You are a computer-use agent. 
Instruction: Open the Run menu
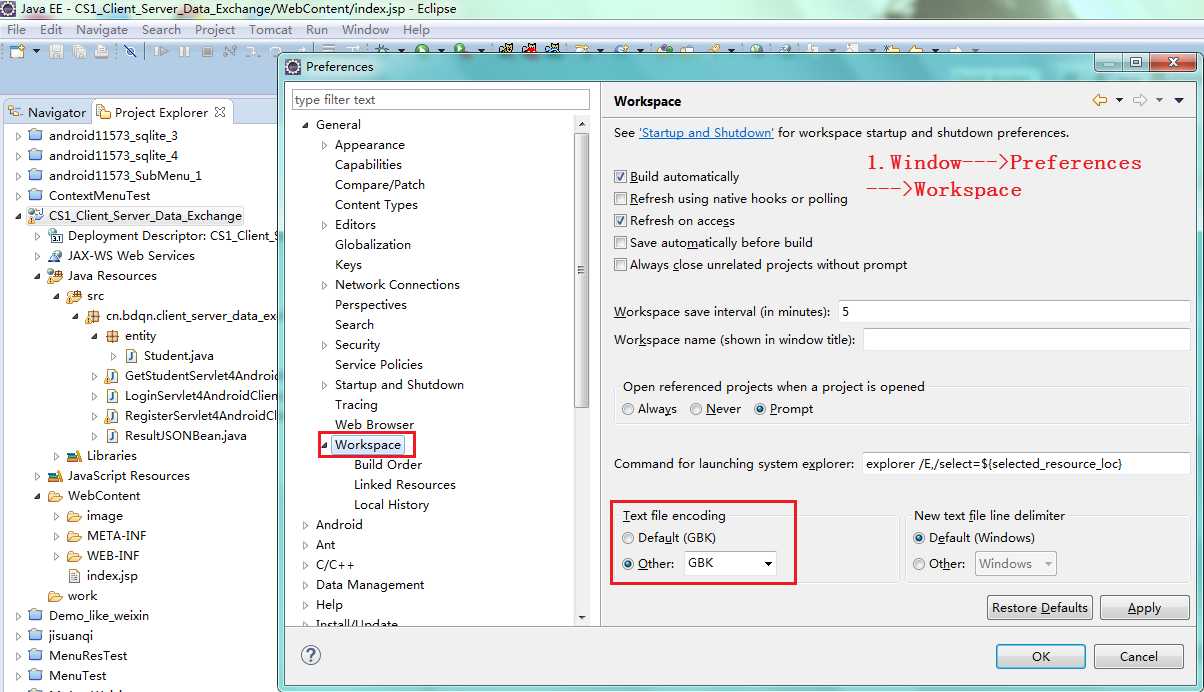point(317,29)
